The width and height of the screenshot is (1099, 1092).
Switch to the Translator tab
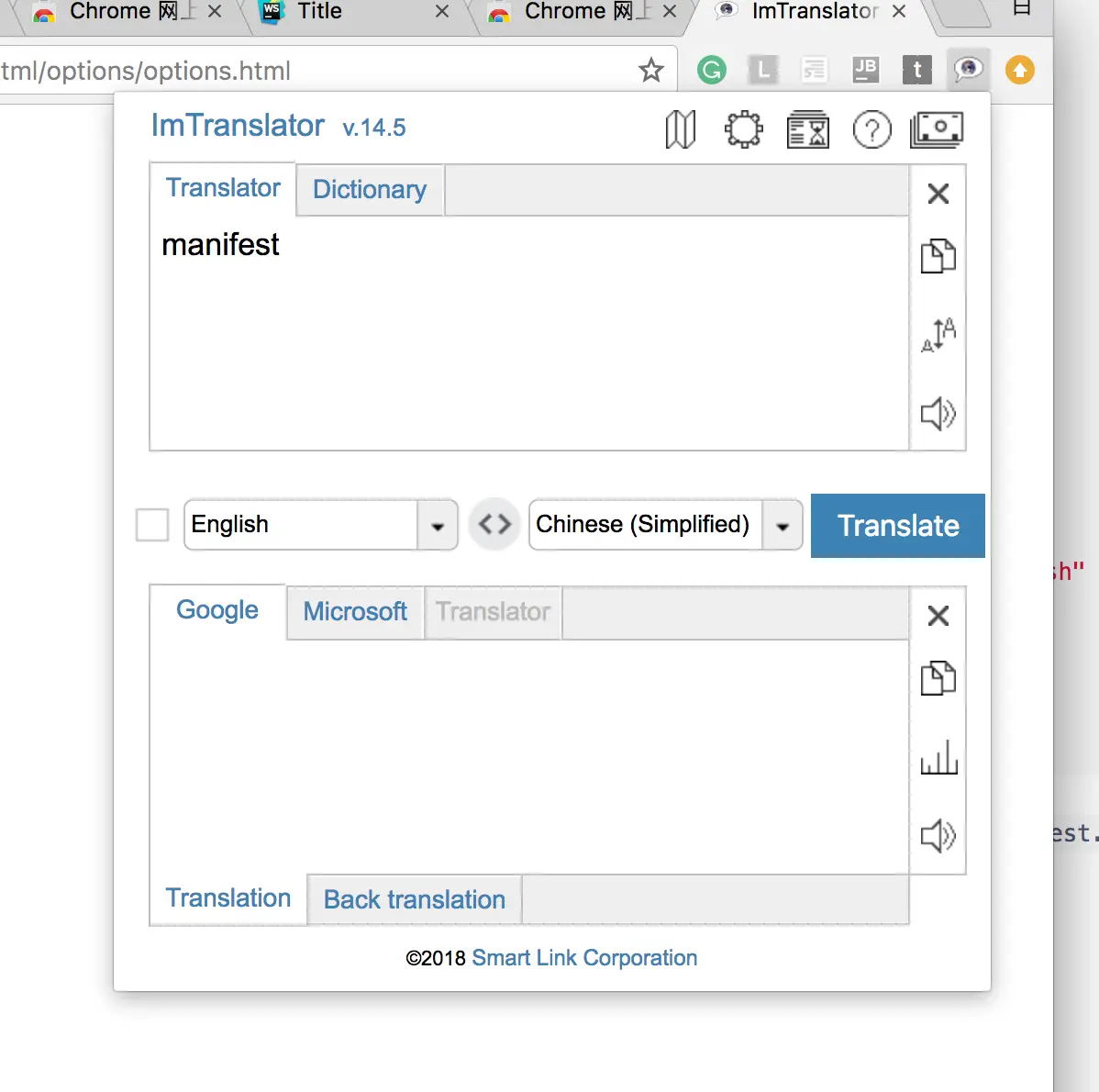(223, 188)
